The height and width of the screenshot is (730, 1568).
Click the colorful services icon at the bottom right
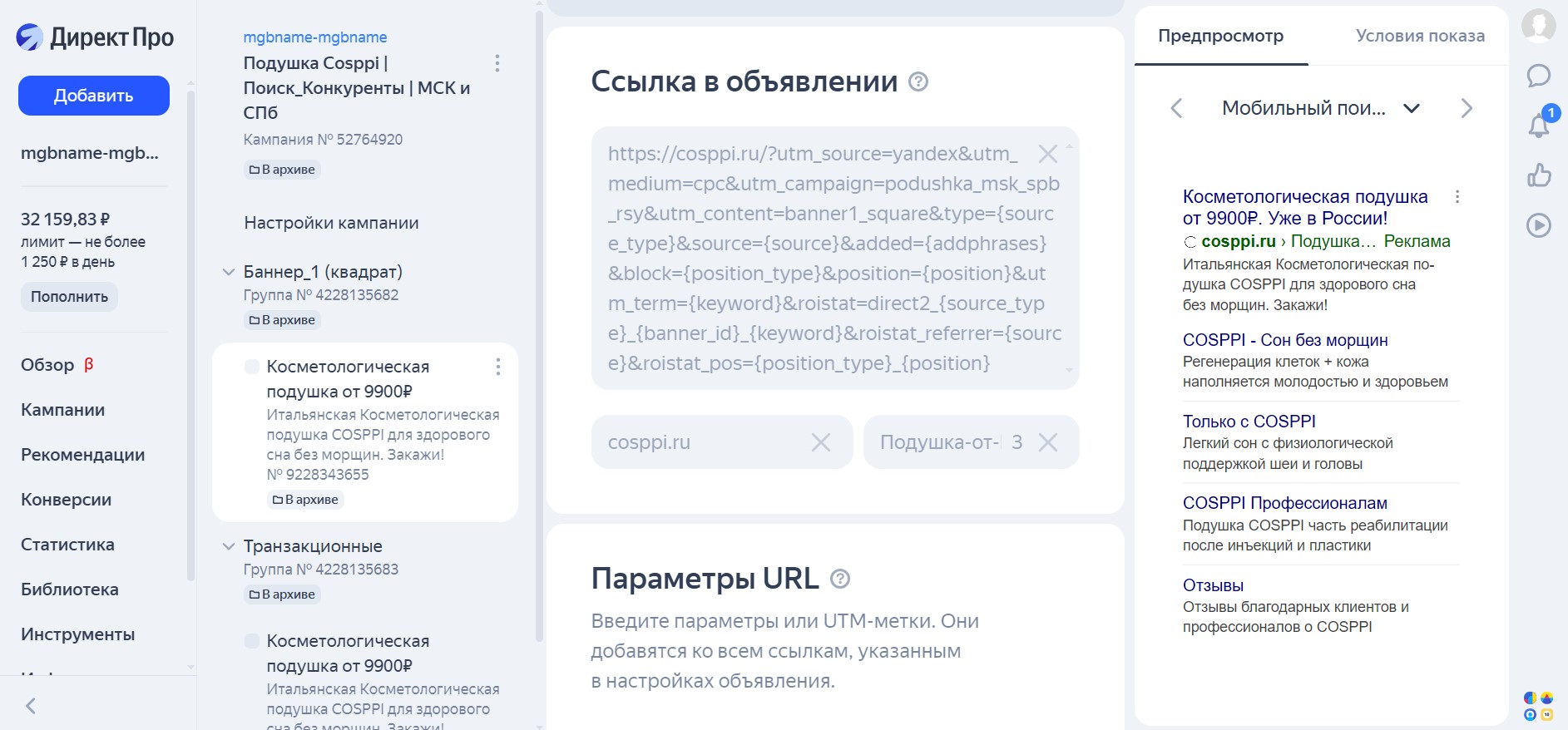pyautogui.click(x=1539, y=706)
